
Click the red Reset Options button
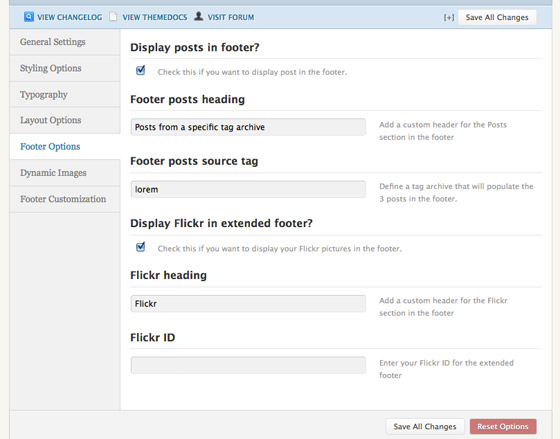503,426
